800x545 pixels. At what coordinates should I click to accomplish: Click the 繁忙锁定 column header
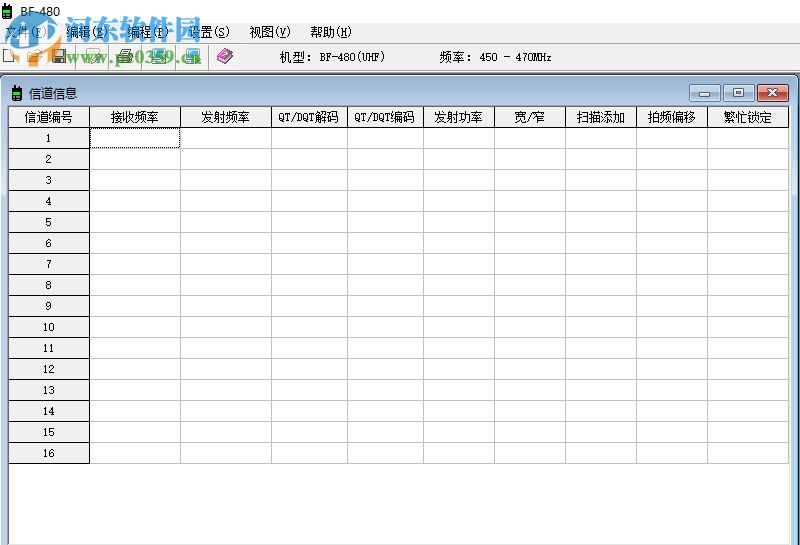tap(747, 117)
